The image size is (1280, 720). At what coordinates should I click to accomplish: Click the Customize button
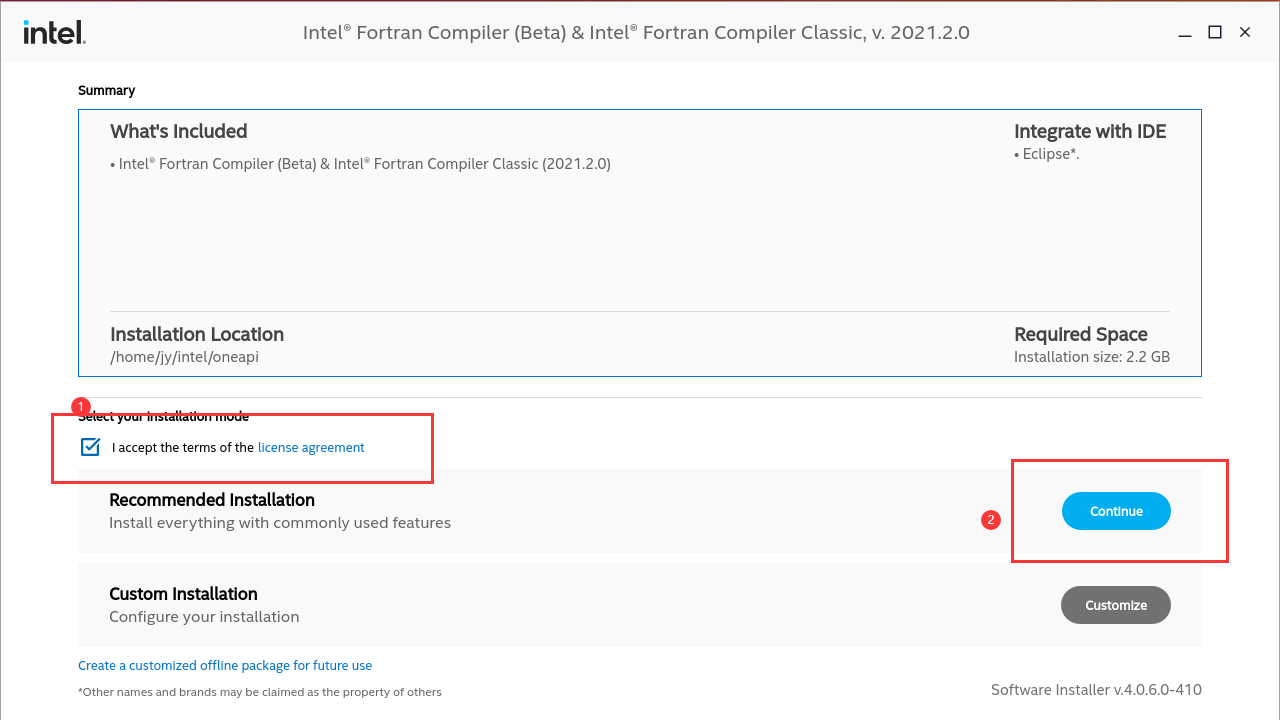(x=1116, y=605)
